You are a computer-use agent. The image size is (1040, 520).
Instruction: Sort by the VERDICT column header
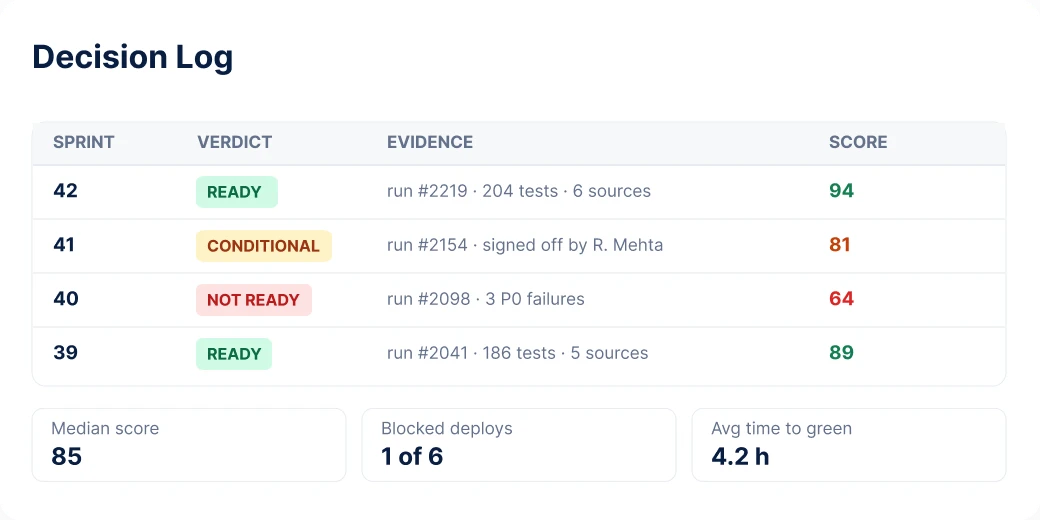pyautogui.click(x=235, y=142)
